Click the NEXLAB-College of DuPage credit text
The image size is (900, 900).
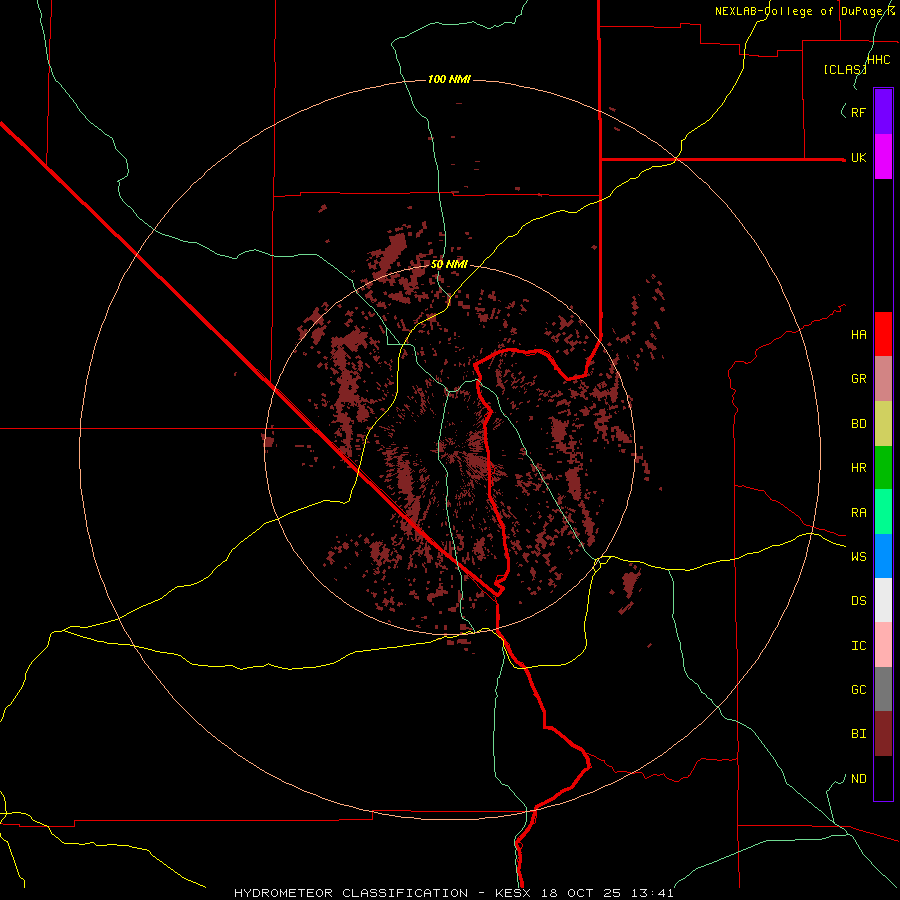tap(804, 11)
